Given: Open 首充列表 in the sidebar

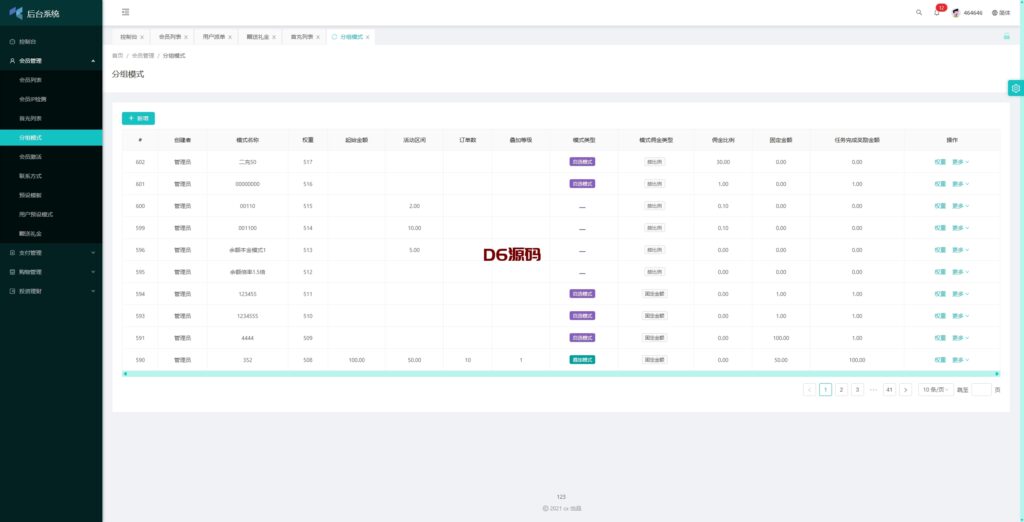Looking at the screenshot, I should [x=51, y=118].
